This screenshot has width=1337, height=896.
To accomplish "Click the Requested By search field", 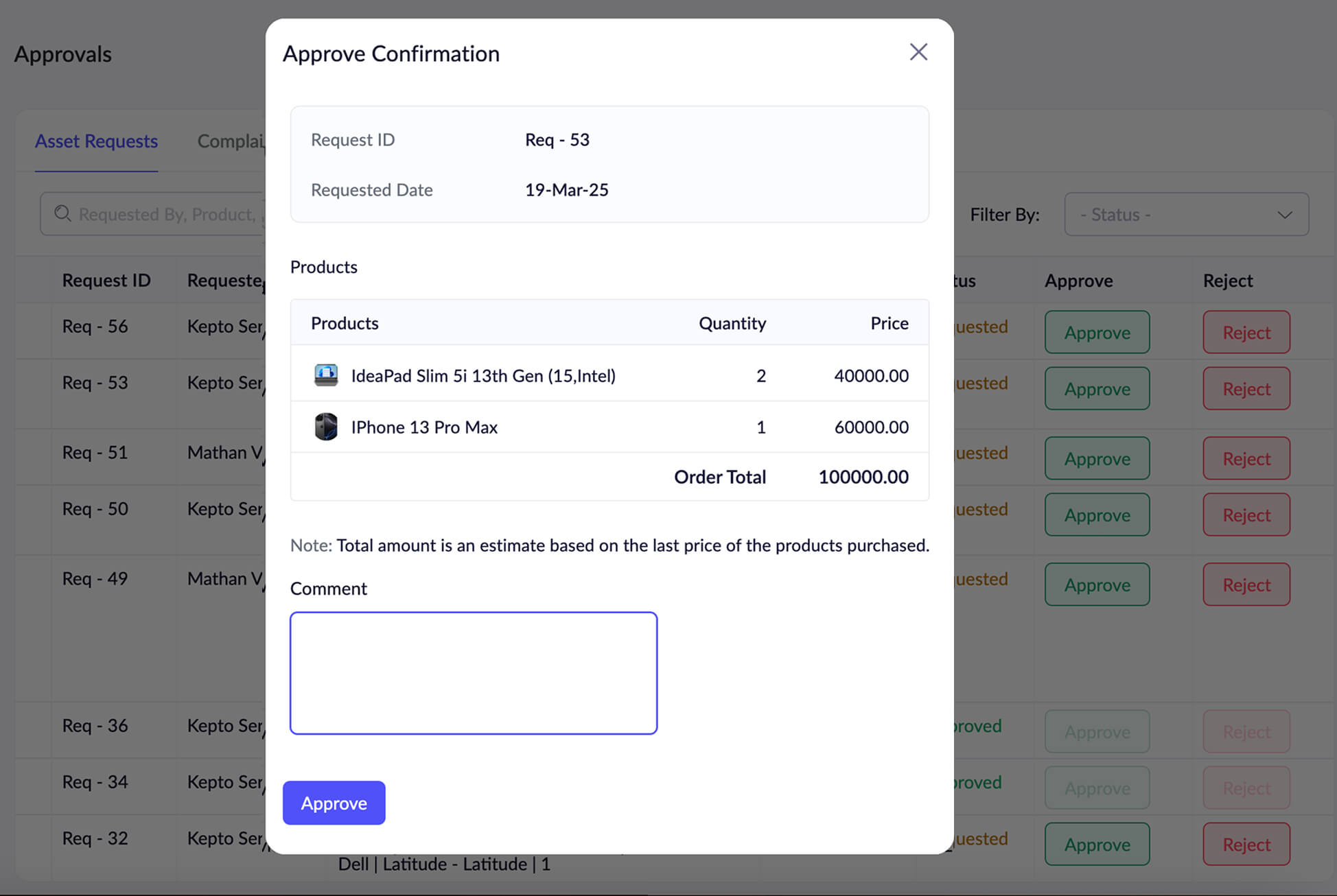I will point(152,214).
